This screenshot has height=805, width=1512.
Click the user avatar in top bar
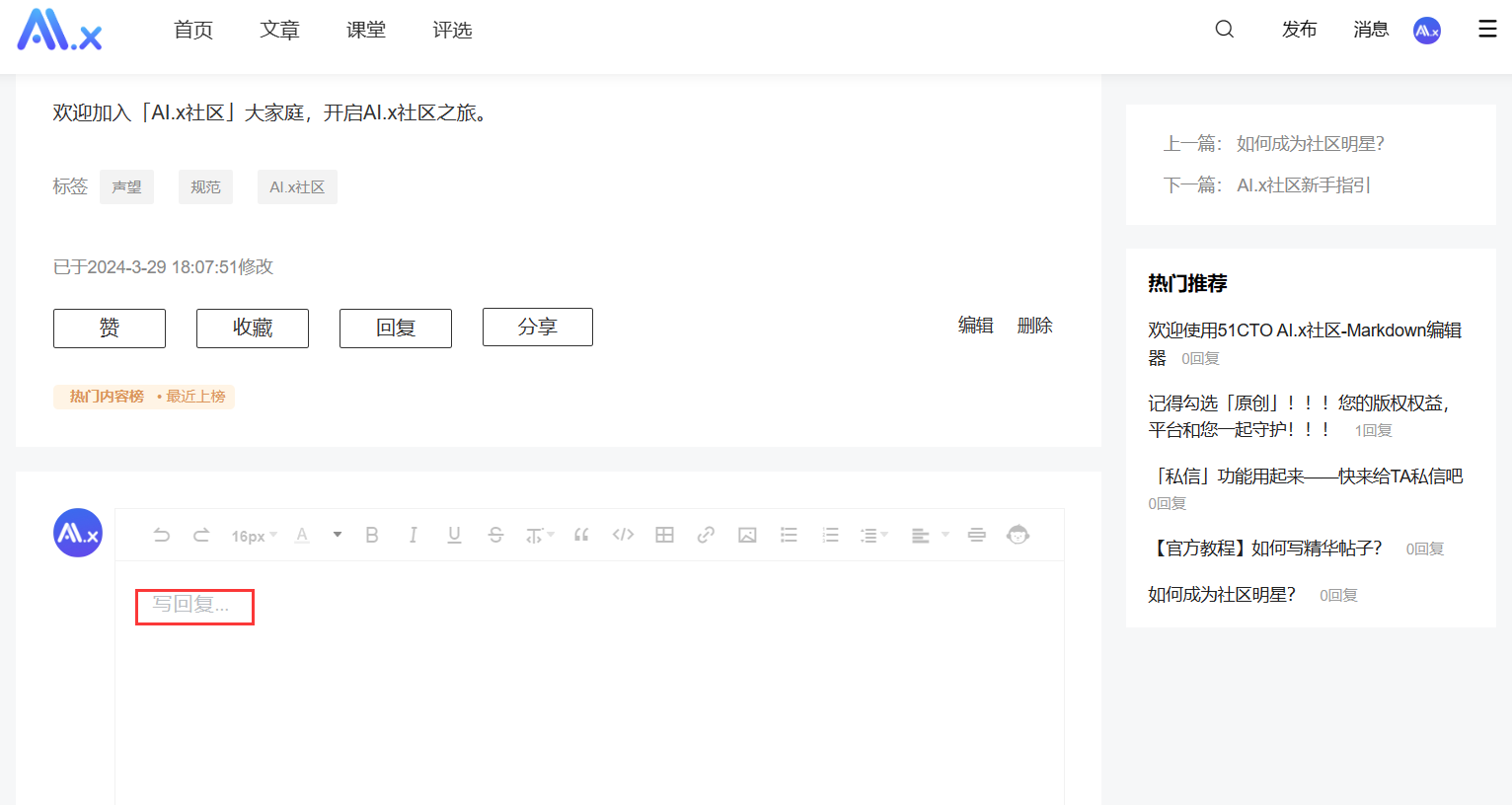1426,31
